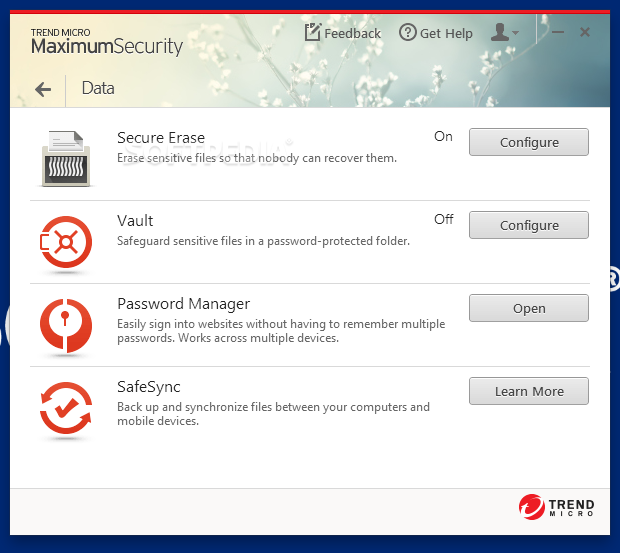This screenshot has width=620, height=553.
Task: Click the Get Help question mark icon
Action: point(407,32)
